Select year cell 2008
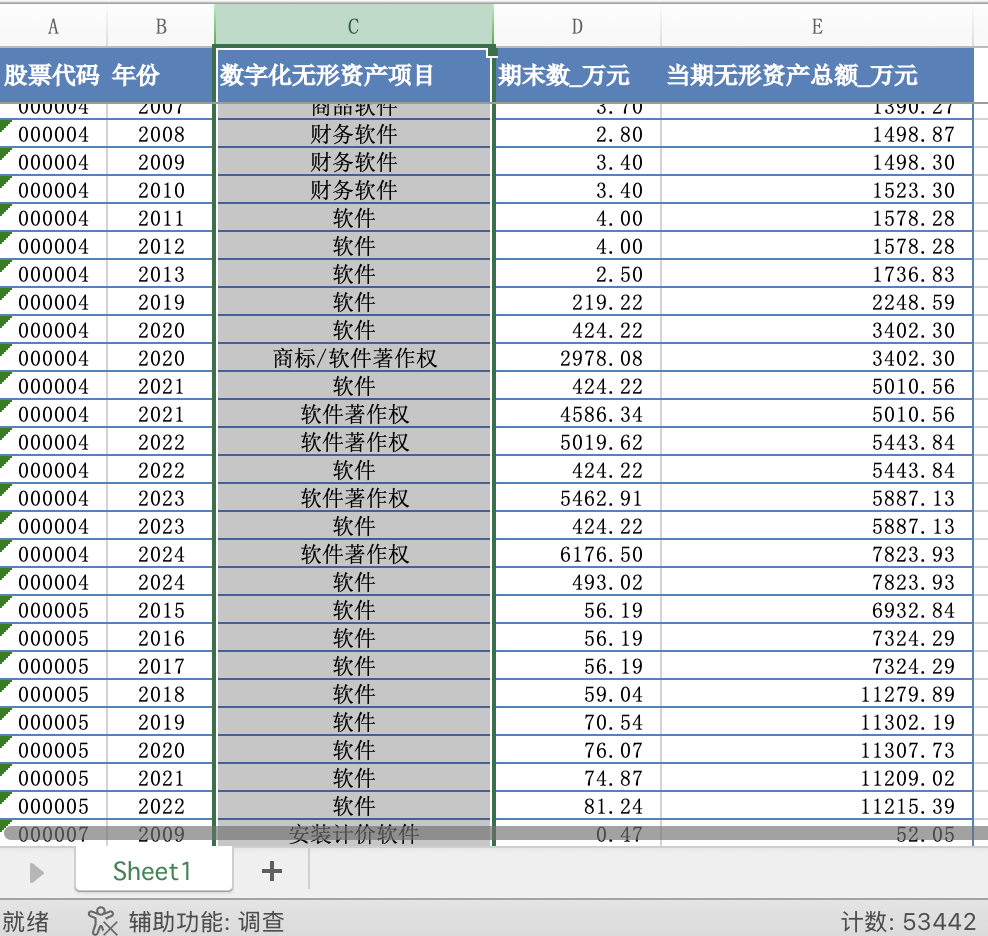988x936 pixels. pos(161,134)
